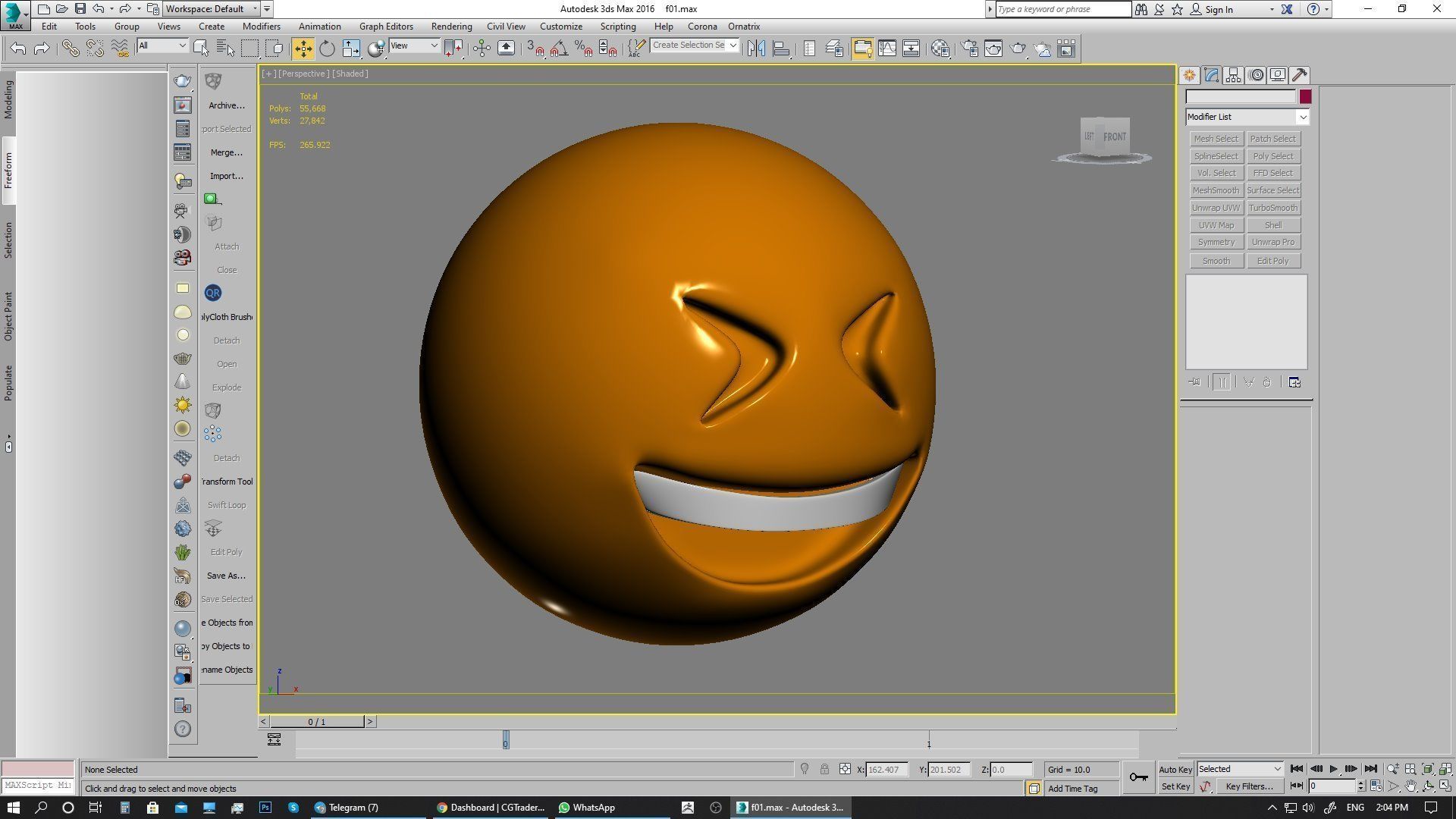Click the Select and Link icon
The height and width of the screenshot is (819, 1456).
[71, 49]
